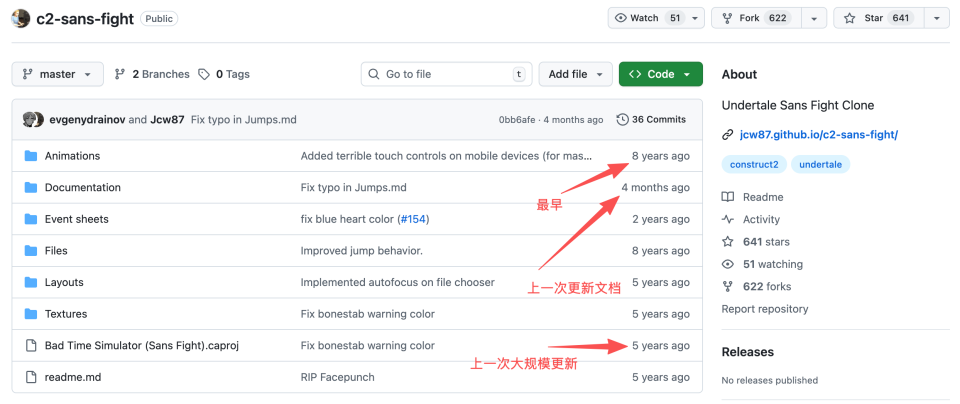Click the undertale topic tag

[820, 165]
